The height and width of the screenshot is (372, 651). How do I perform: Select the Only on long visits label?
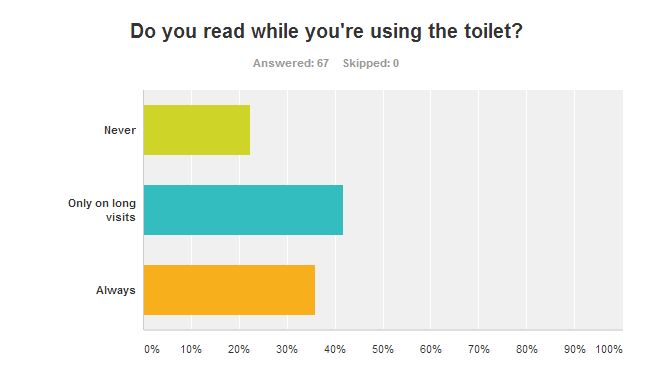102,210
